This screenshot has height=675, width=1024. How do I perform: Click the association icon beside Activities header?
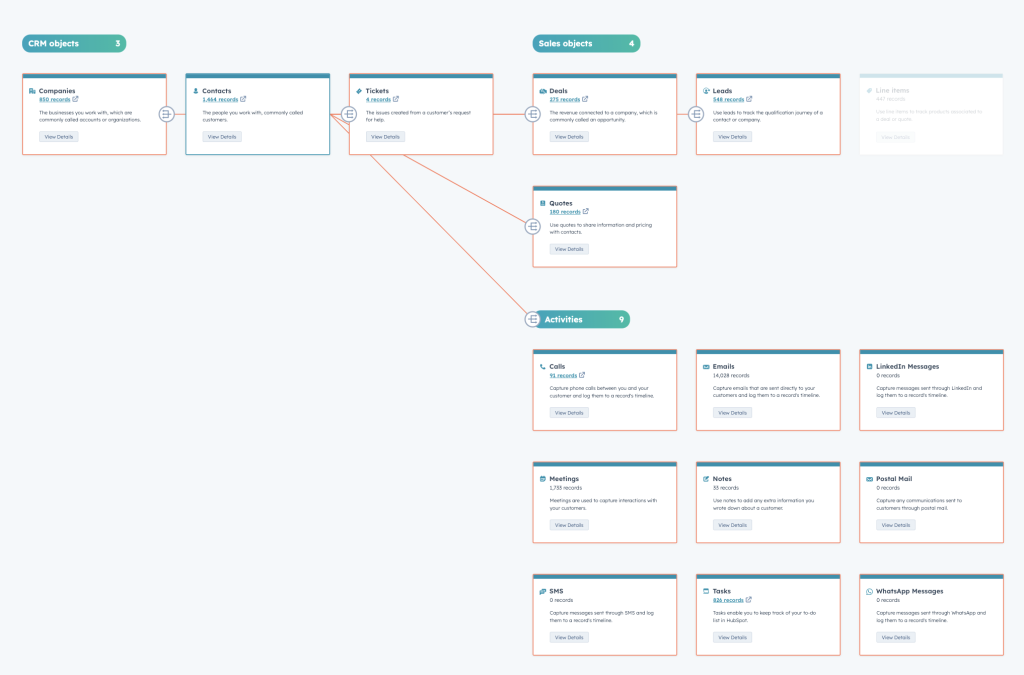pyautogui.click(x=533, y=319)
